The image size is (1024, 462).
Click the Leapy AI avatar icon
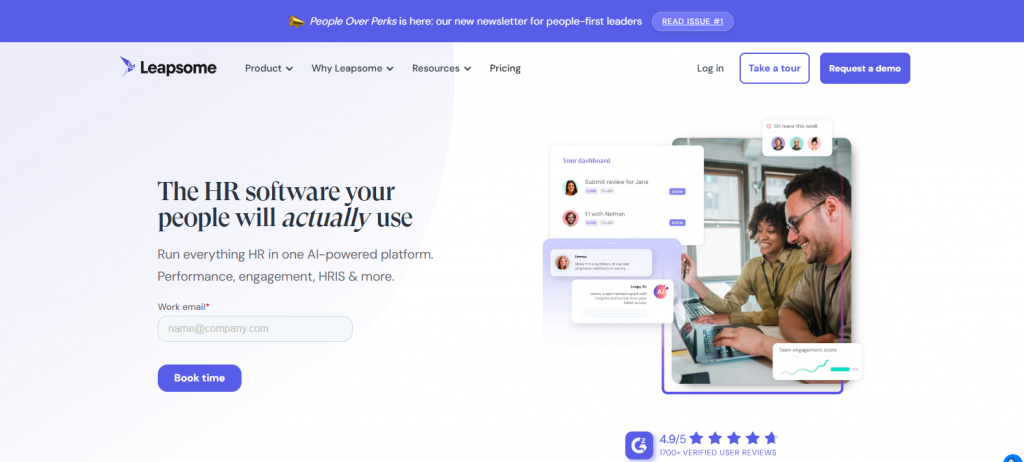tap(660, 291)
